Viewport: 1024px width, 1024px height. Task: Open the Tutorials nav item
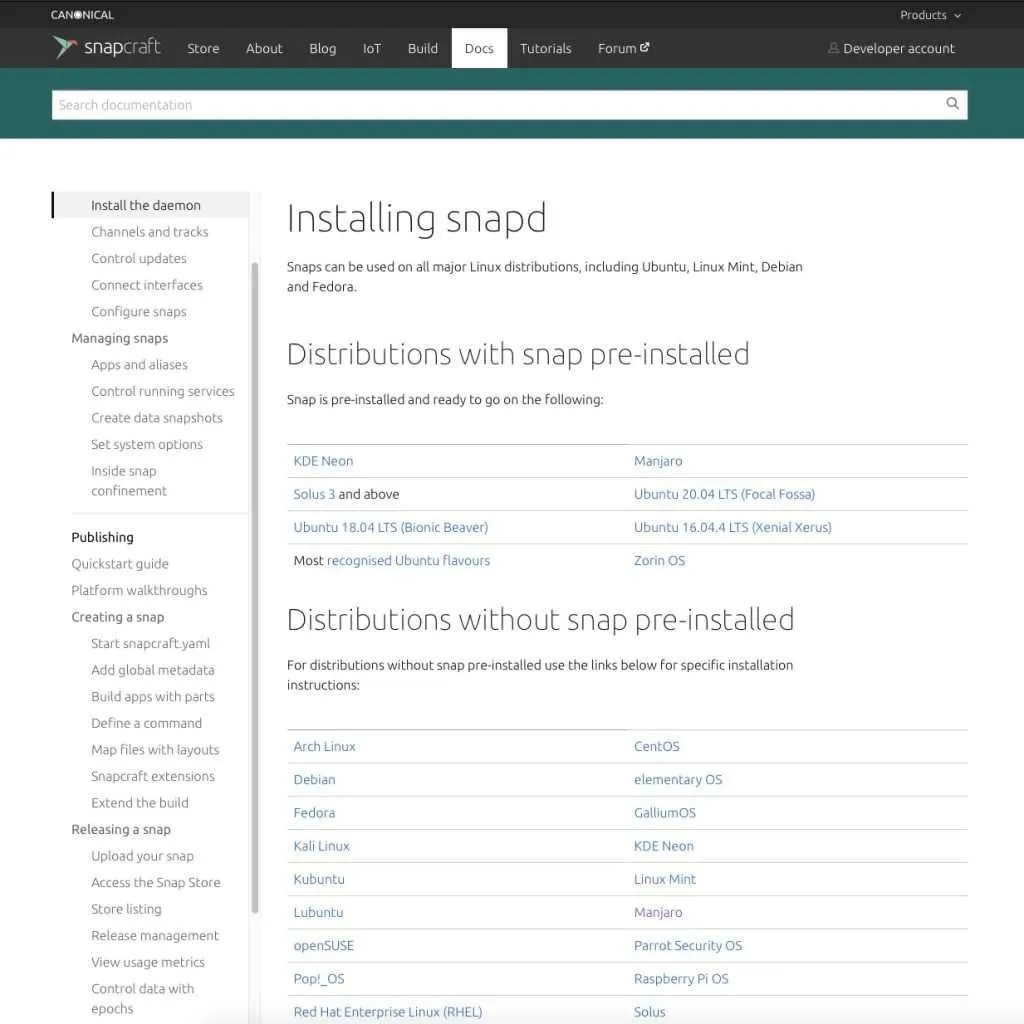click(545, 48)
